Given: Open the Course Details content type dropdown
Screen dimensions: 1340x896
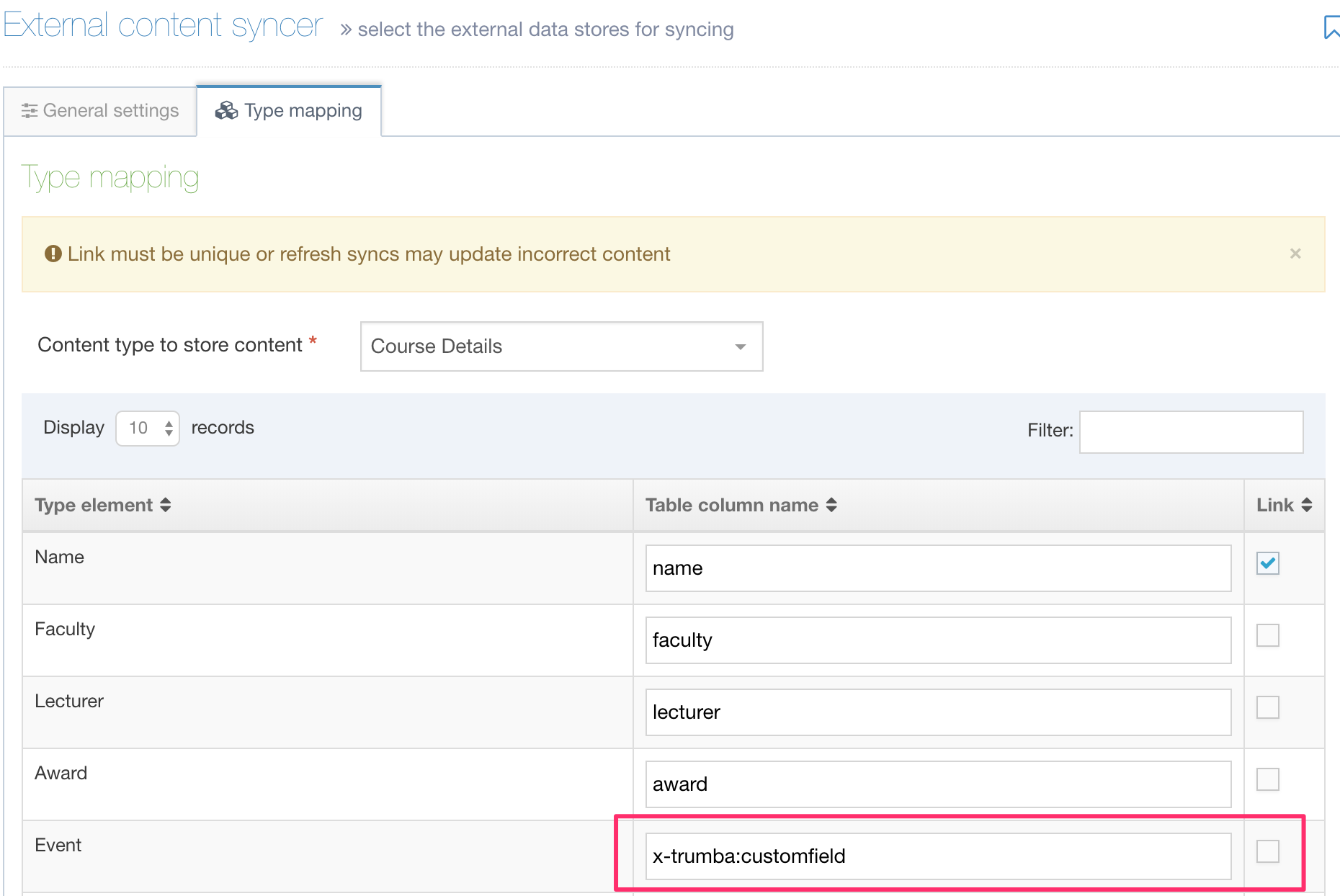Looking at the screenshot, I should 561,346.
